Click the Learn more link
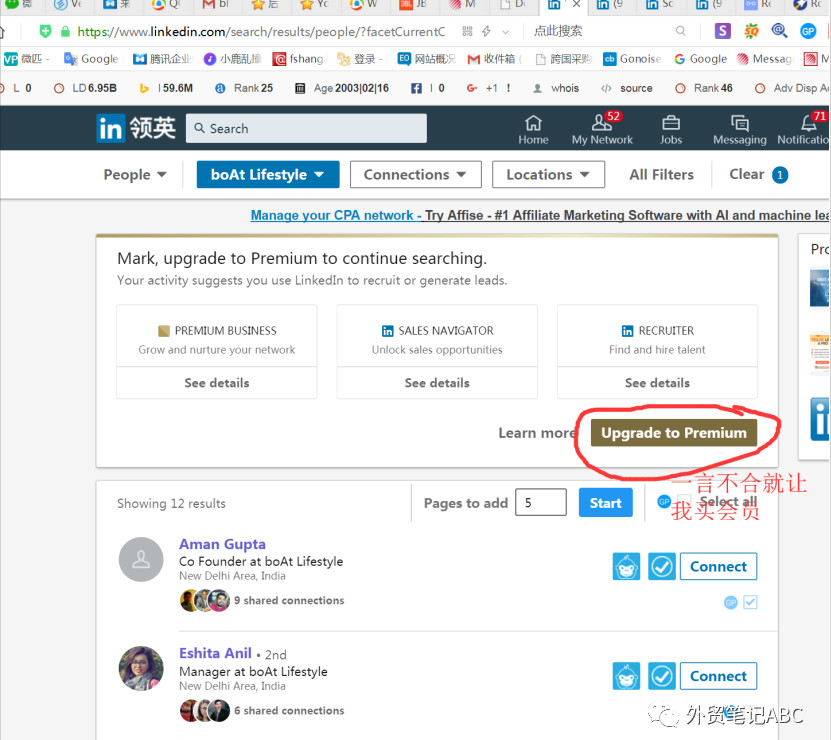 click(537, 433)
